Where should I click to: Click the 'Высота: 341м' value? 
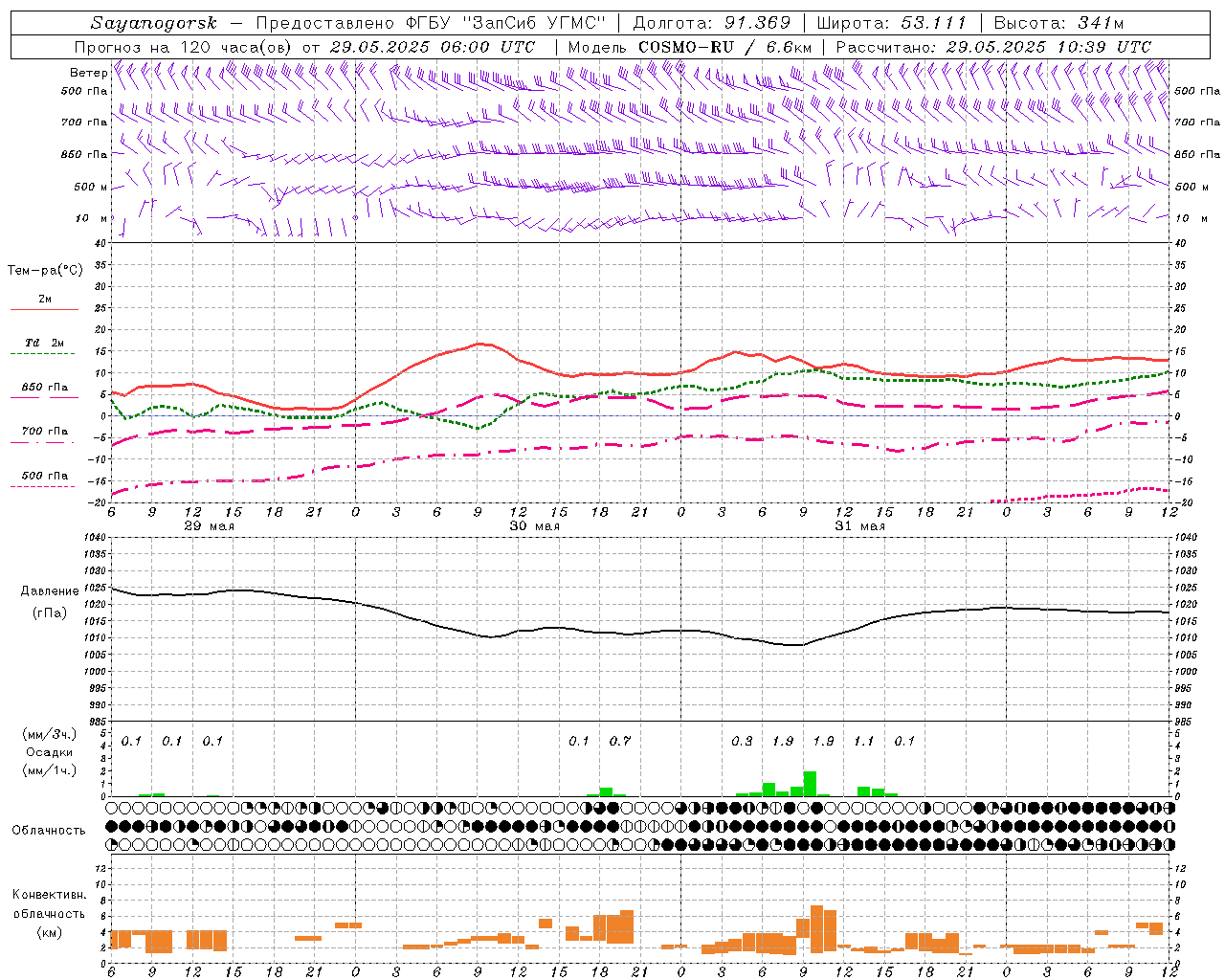[1058, 23]
